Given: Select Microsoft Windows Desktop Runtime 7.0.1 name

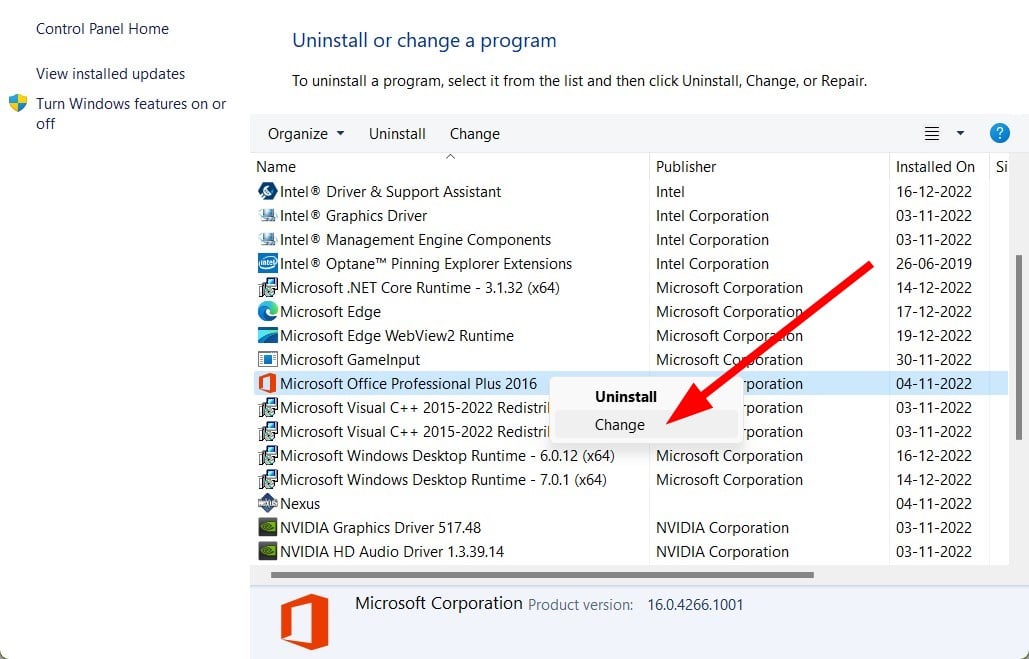Looking at the screenshot, I should [x=443, y=480].
